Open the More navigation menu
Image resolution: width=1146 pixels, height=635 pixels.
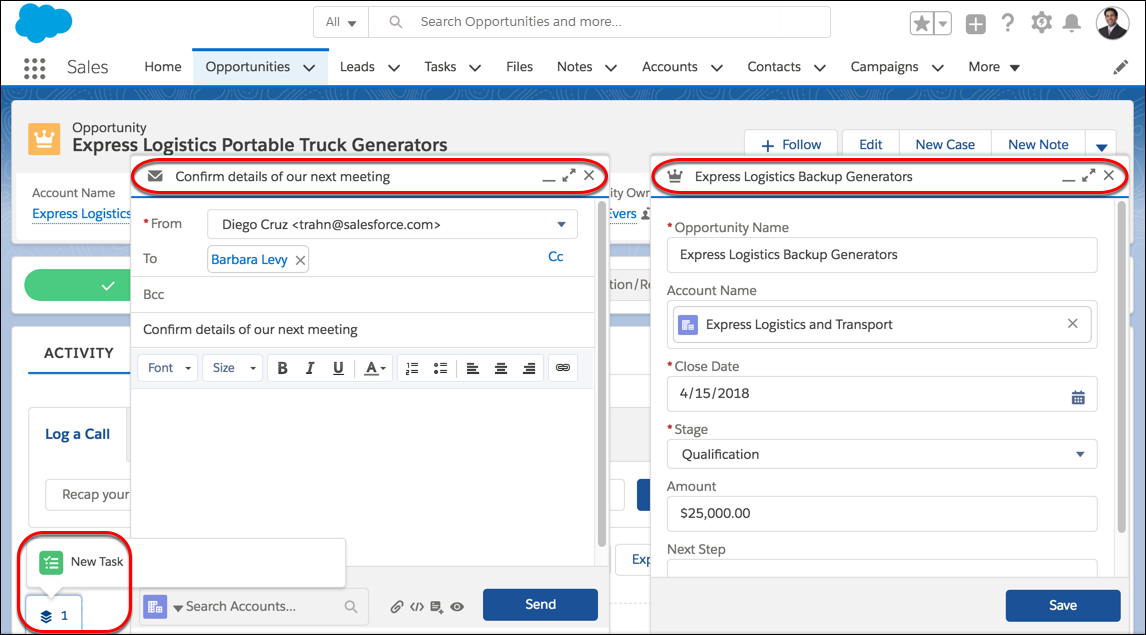pyautogui.click(x=994, y=67)
